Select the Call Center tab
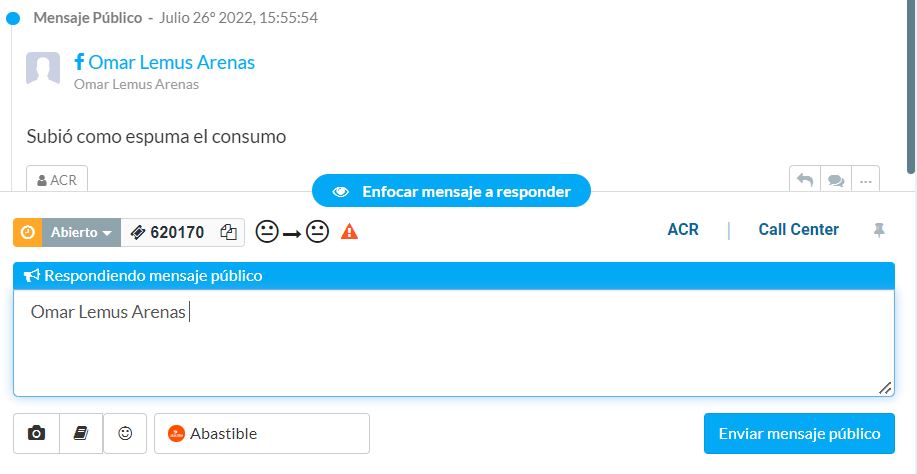The image size is (917, 474). coord(799,230)
